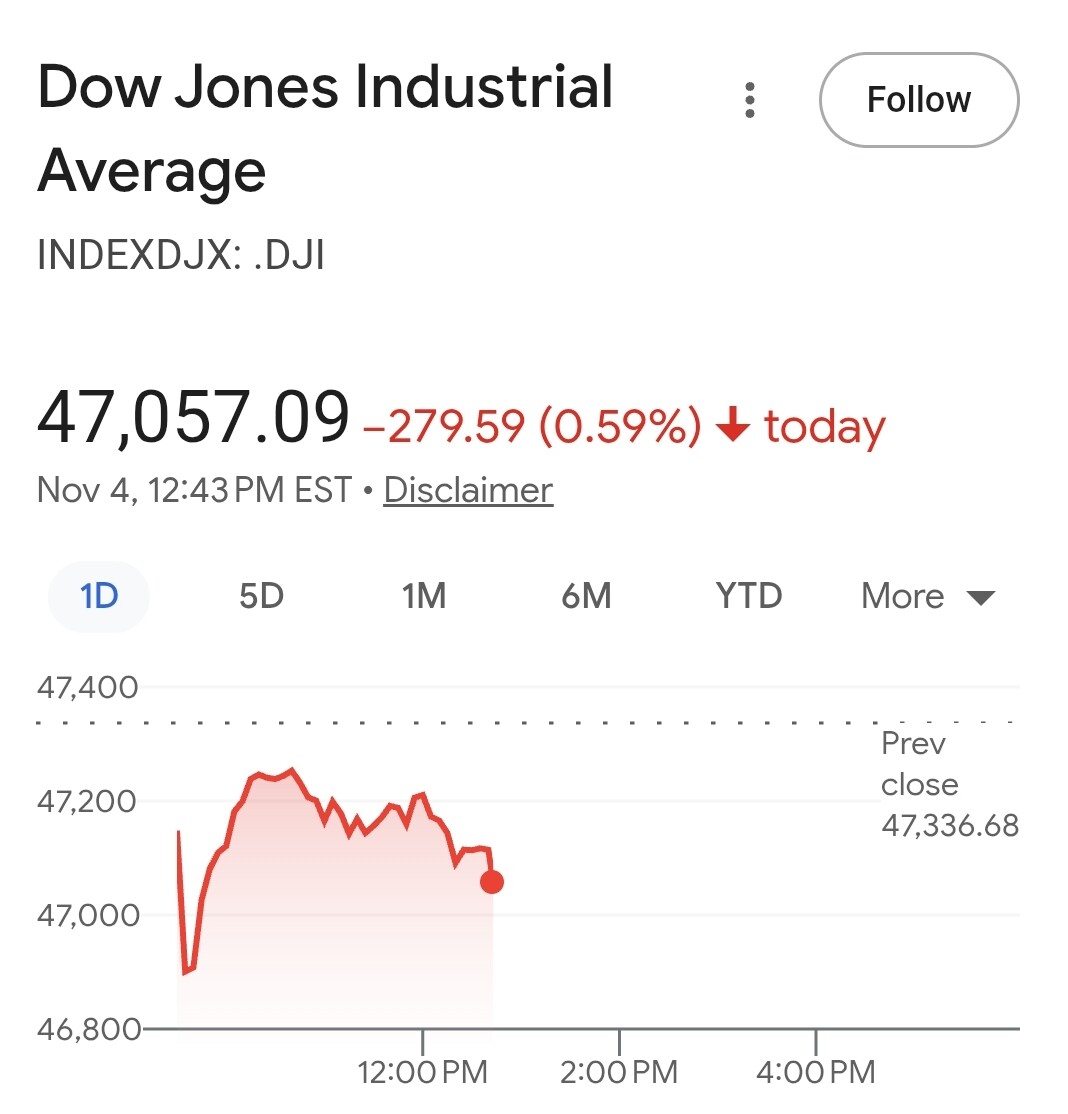Click the 47,057.09 index value
The image size is (1068, 1114).
(x=193, y=418)
